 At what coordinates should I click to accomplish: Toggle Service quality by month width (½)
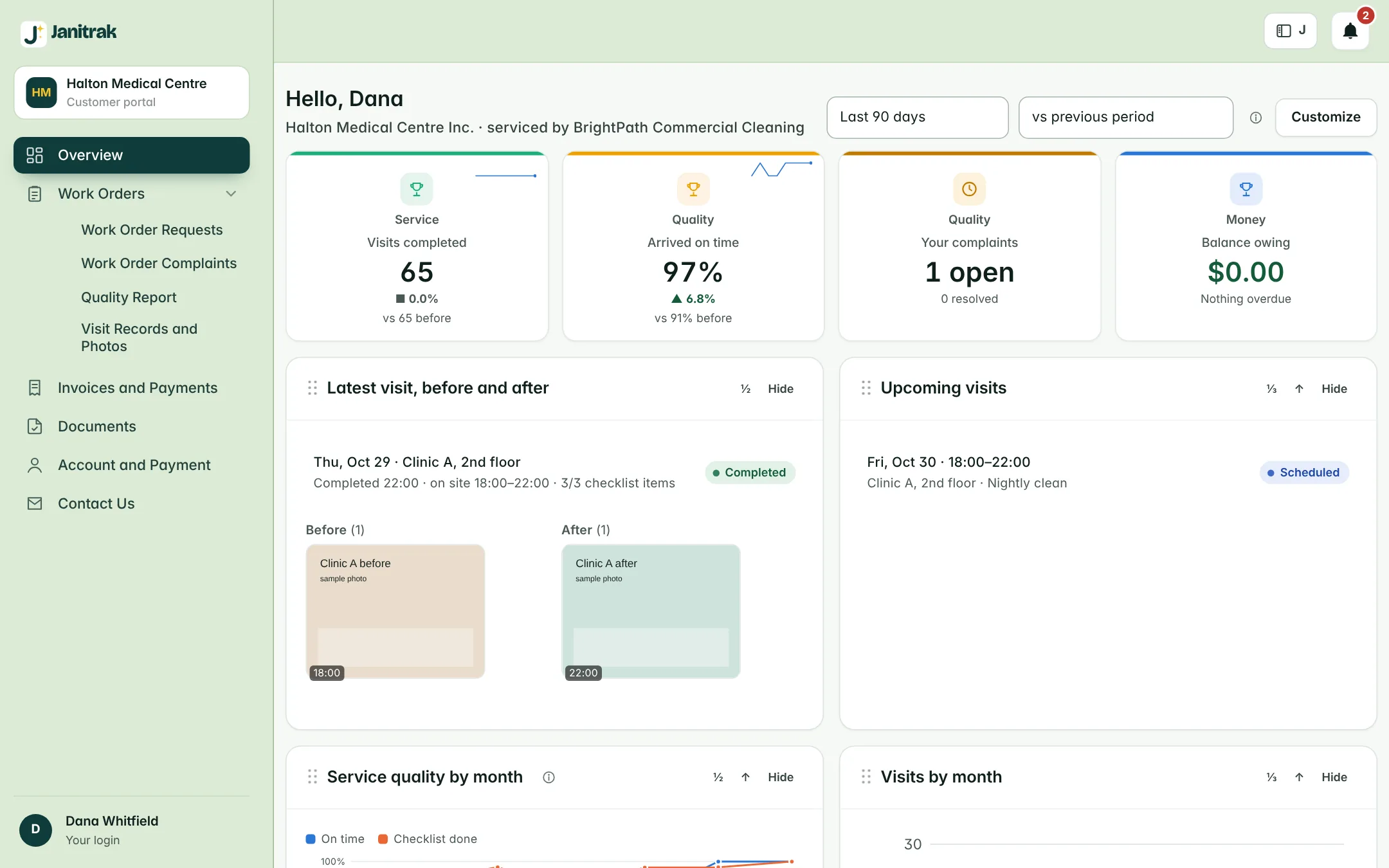click(718, 777)
